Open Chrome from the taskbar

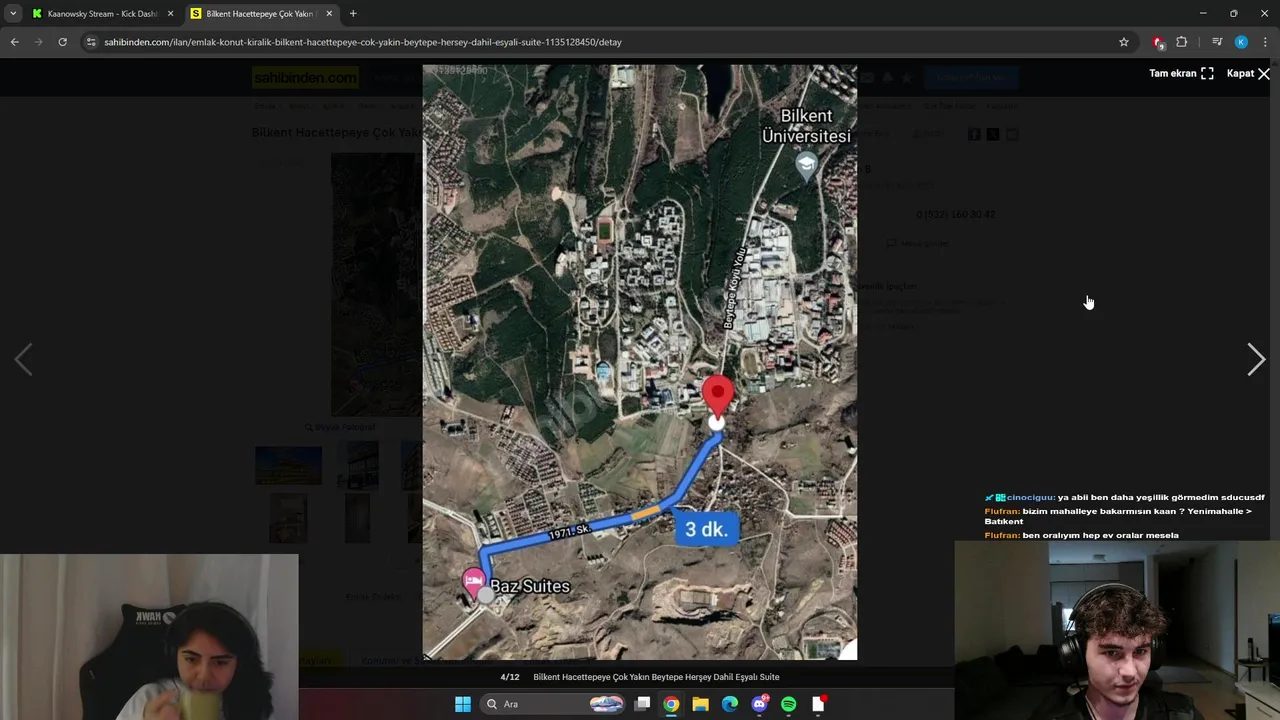click(x=671, y=704)
